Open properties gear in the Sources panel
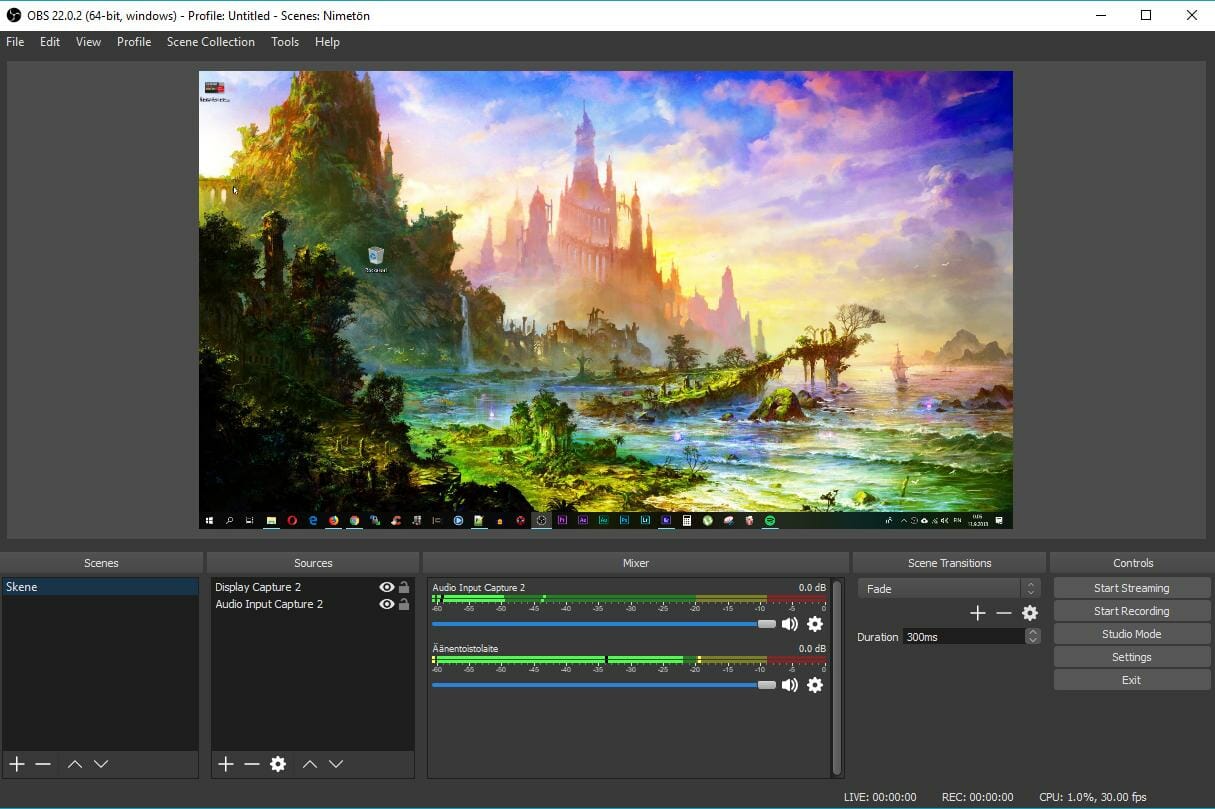The height and width of the screenshot is (809, 1215). [x=277, y=764]
